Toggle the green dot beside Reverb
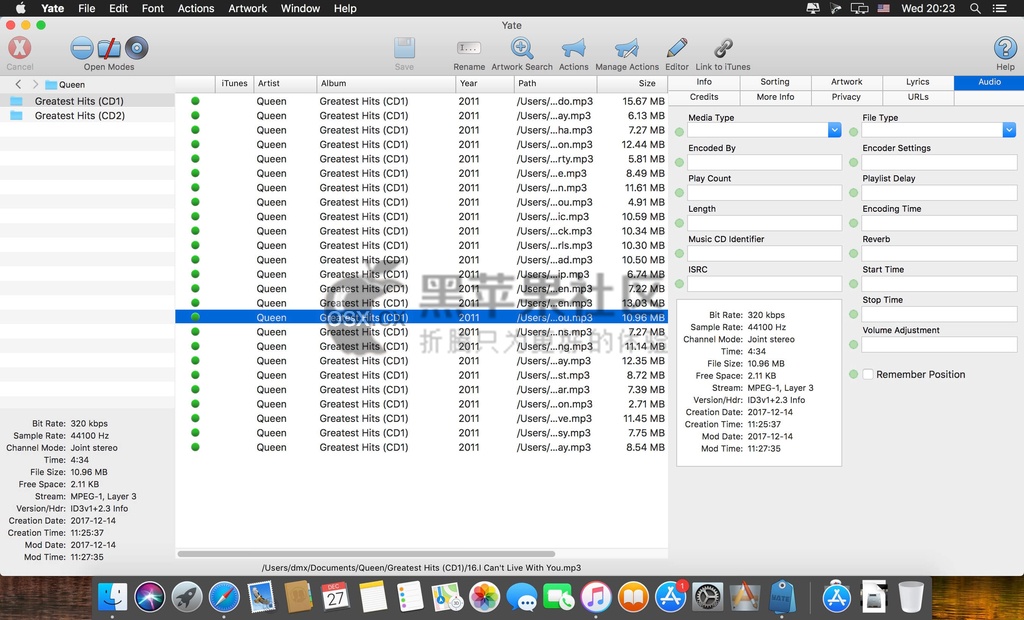Image resolution: width=1024 pixels, height=620 pixels. click(x=854, y=253)
